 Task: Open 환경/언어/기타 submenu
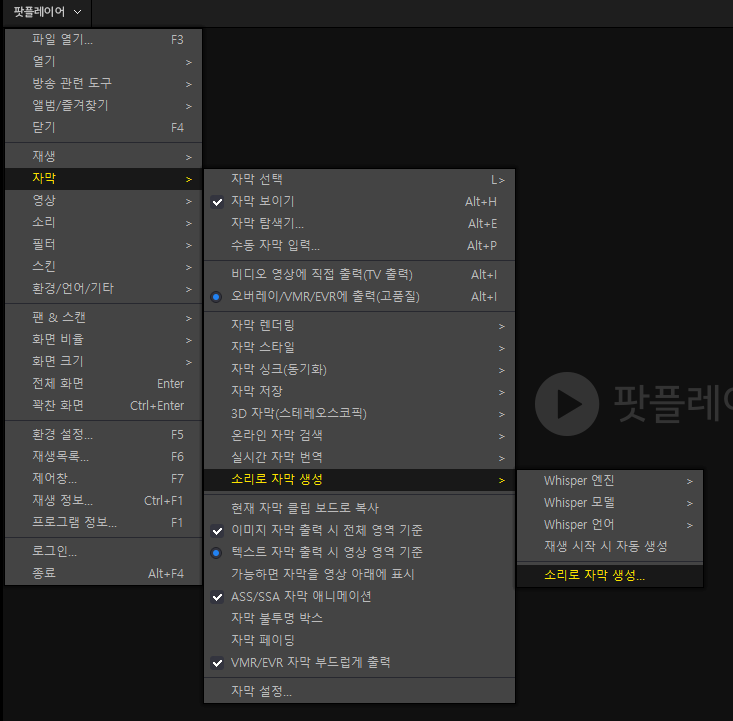[x=103, y=288]
